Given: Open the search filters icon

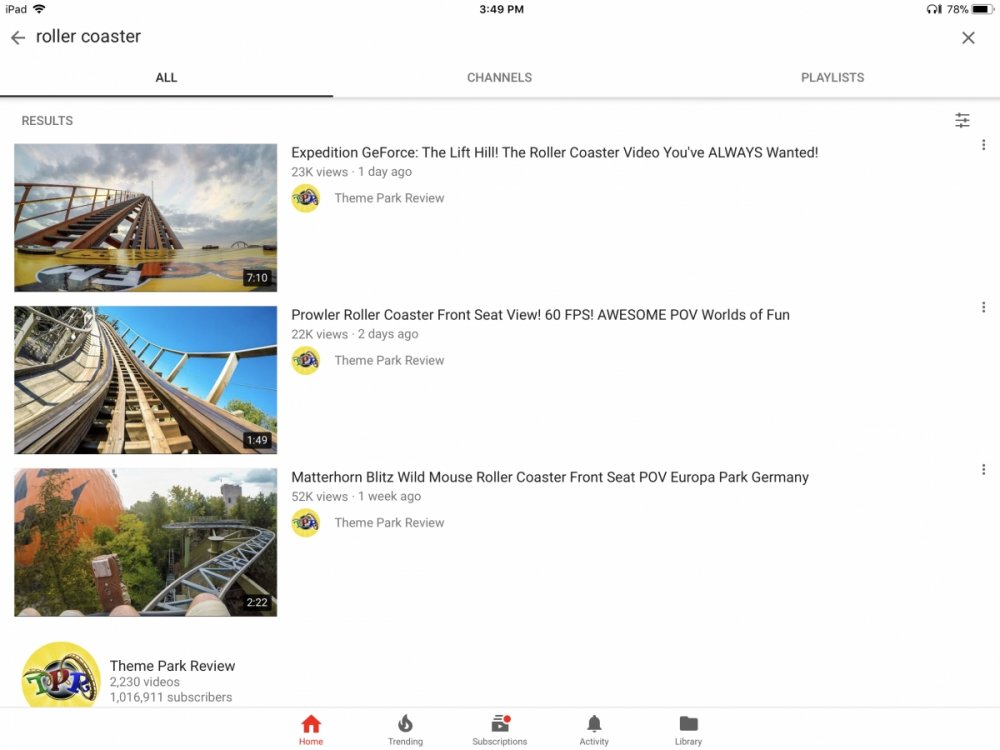Looking at the screenshot, I should coord(962,120).
